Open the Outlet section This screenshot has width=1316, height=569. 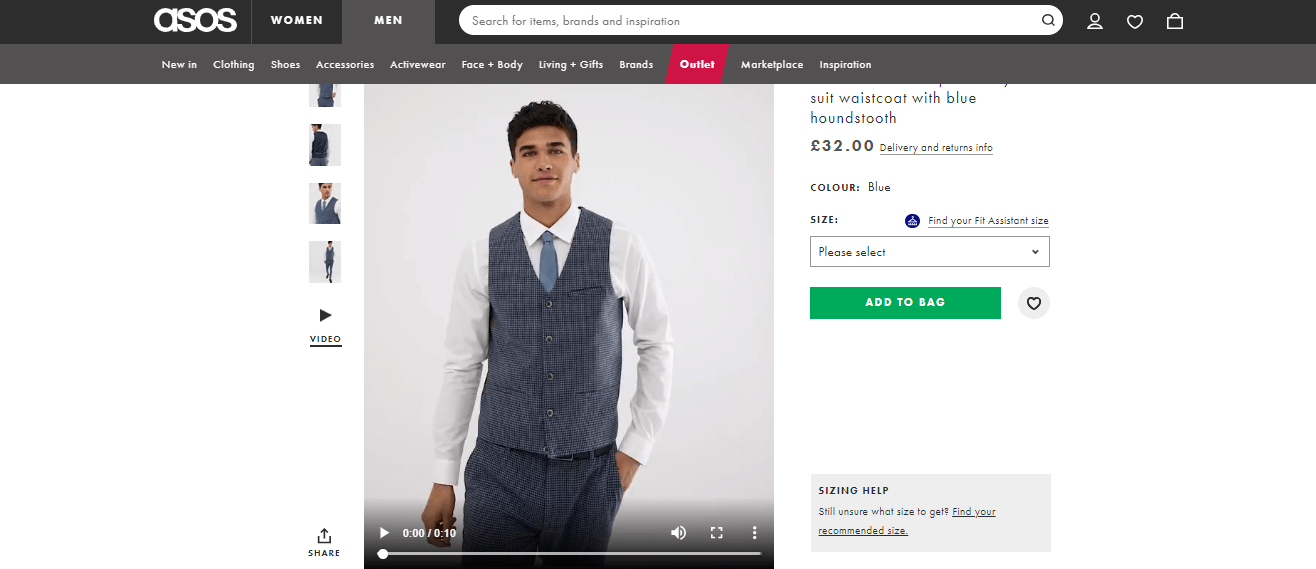point(697,65)
